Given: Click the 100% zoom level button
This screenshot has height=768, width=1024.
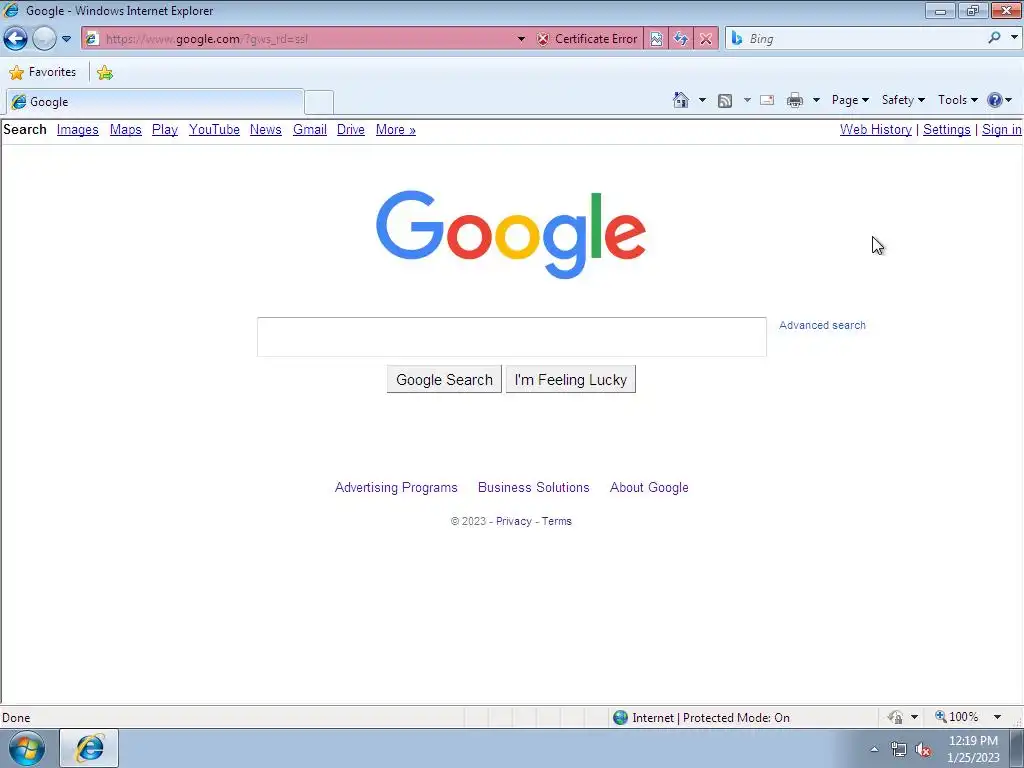Looking at the screenshot, I should click(957, 717).
